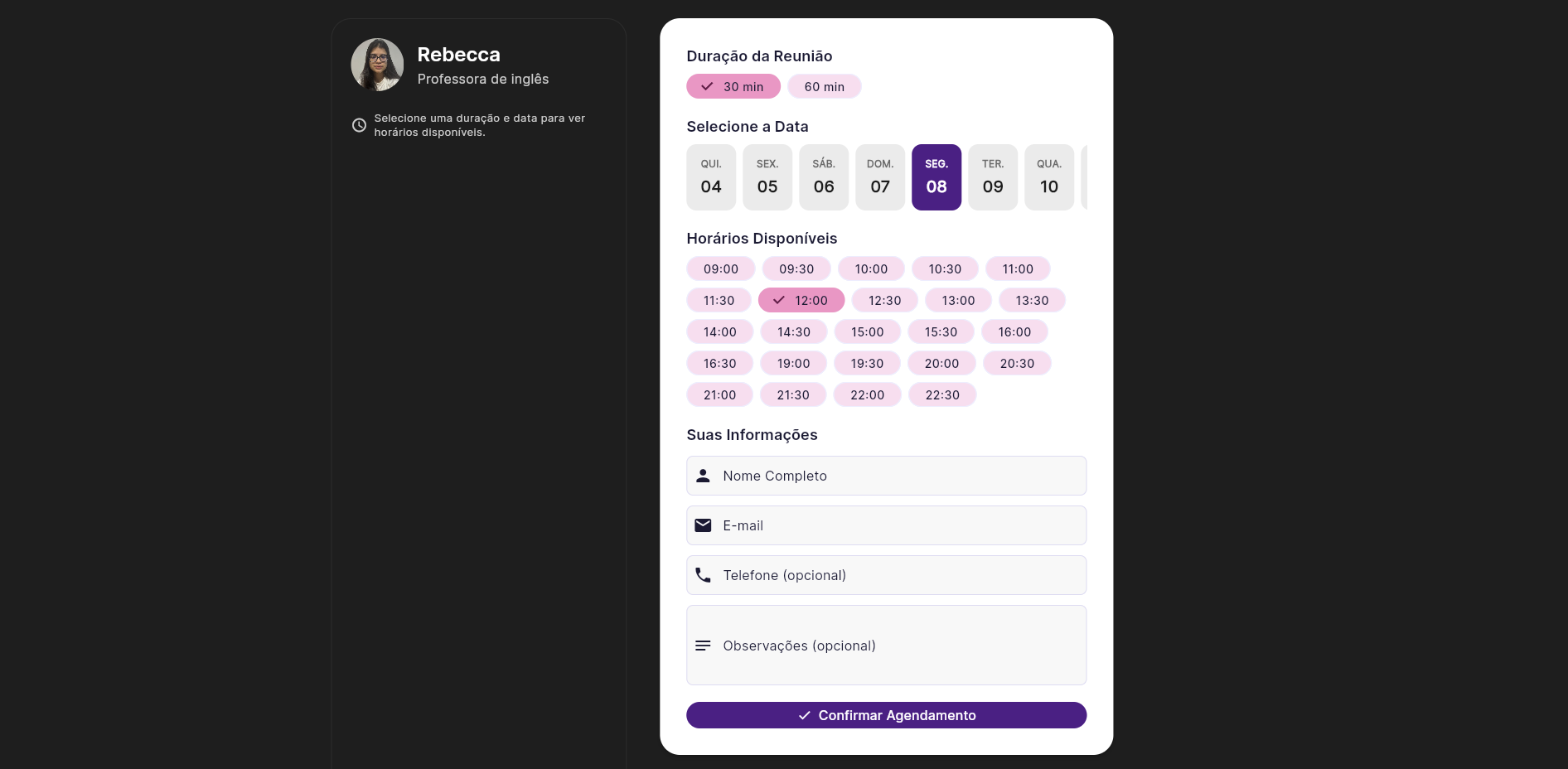The image size is (1568, 769).
Task: Click the clock icon in the sidebar
Action: tap(359, 125)
